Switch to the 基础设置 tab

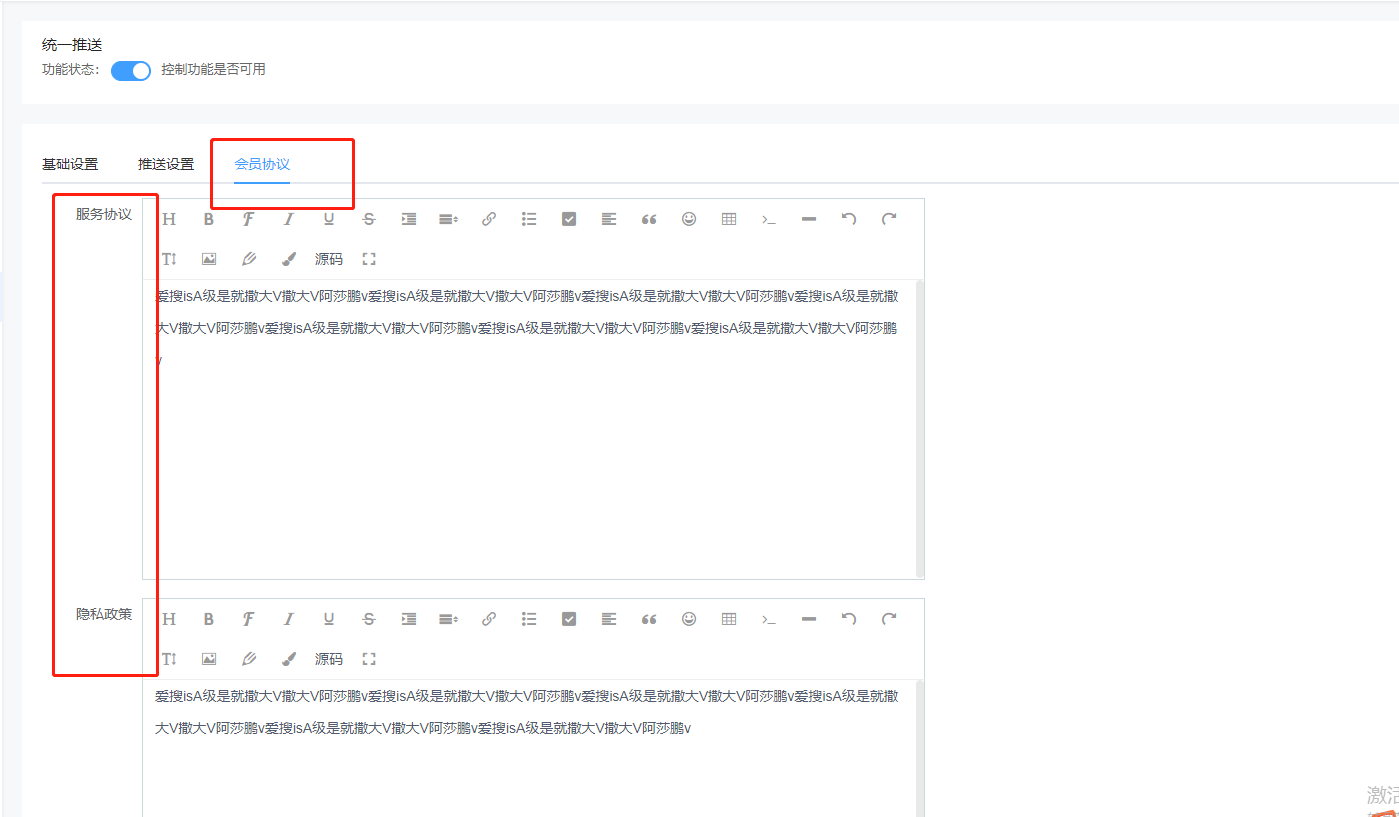pos(70,164)
